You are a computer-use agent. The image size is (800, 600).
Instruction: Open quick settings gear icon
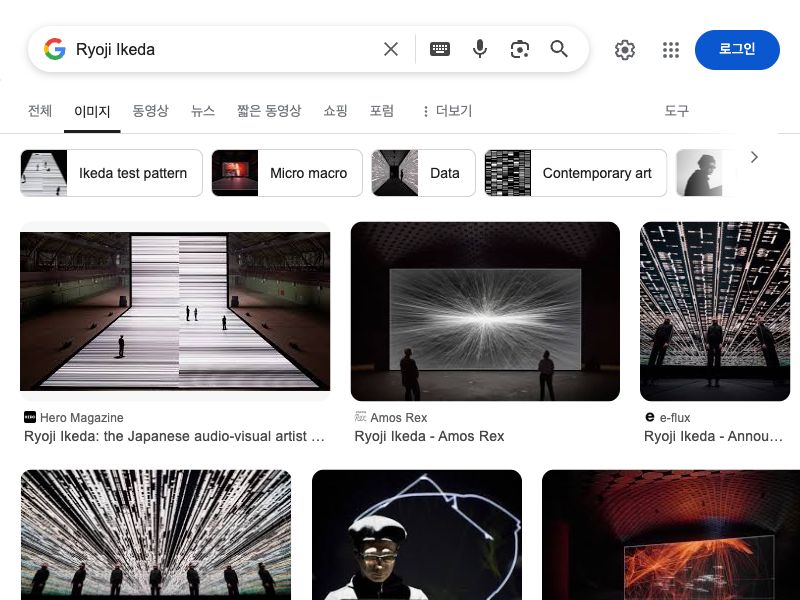point(624,49)
